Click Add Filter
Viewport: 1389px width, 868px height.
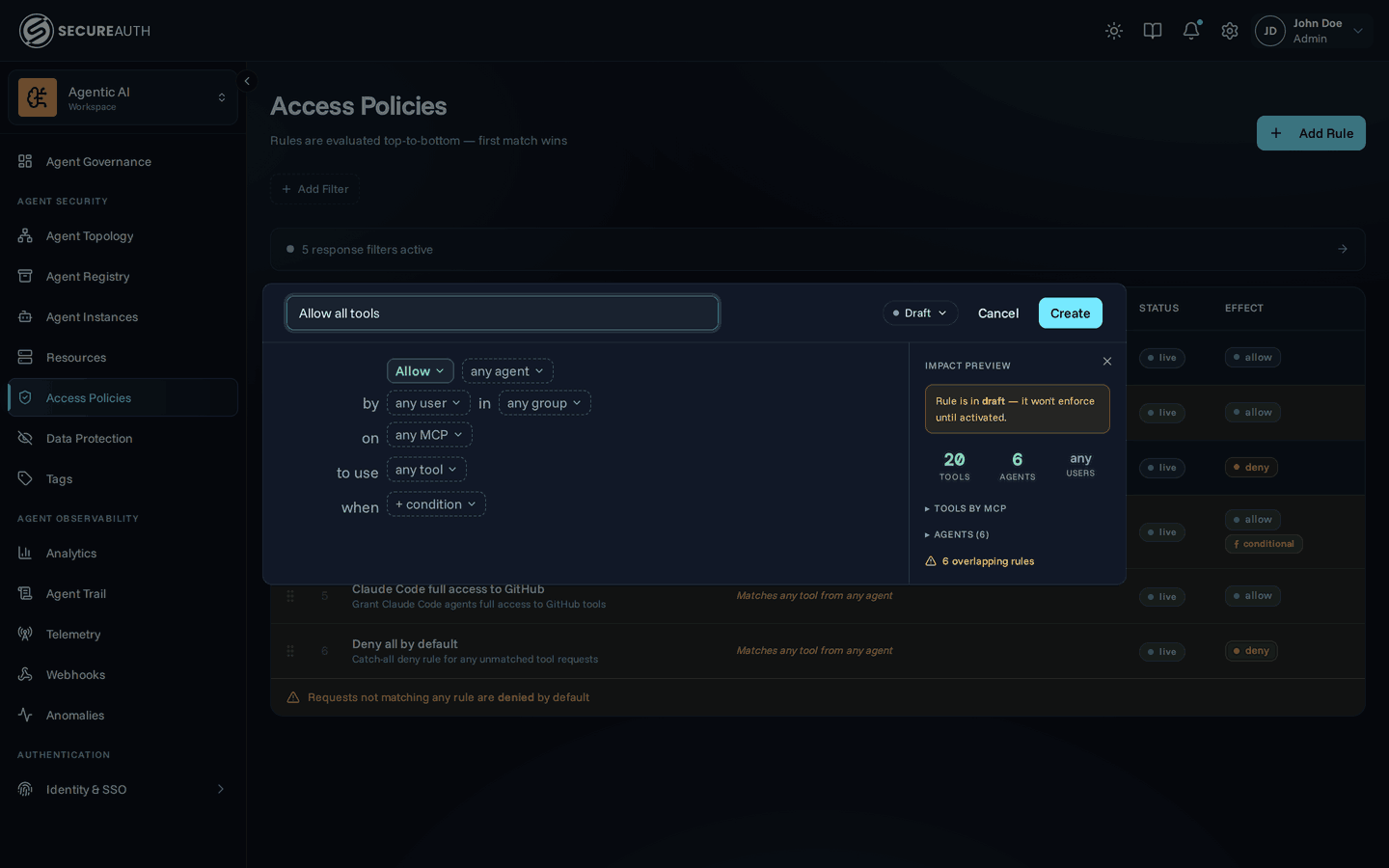314,189
